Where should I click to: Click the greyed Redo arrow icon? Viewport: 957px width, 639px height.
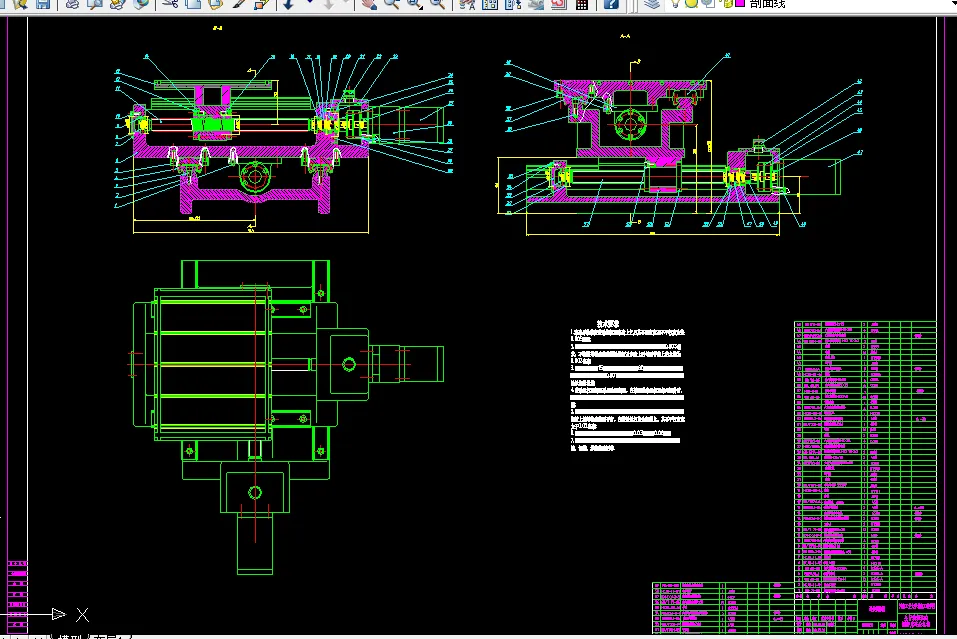(328, 4)
